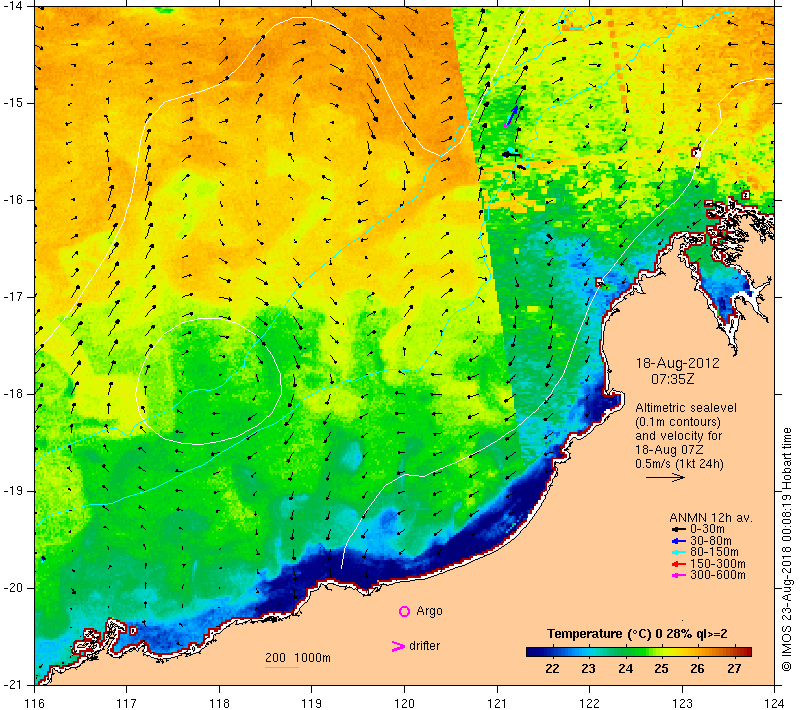This screenshot has height=710, width=800.
Task: Click the '200 1000m' isobath label
Action: pos(298,658)
